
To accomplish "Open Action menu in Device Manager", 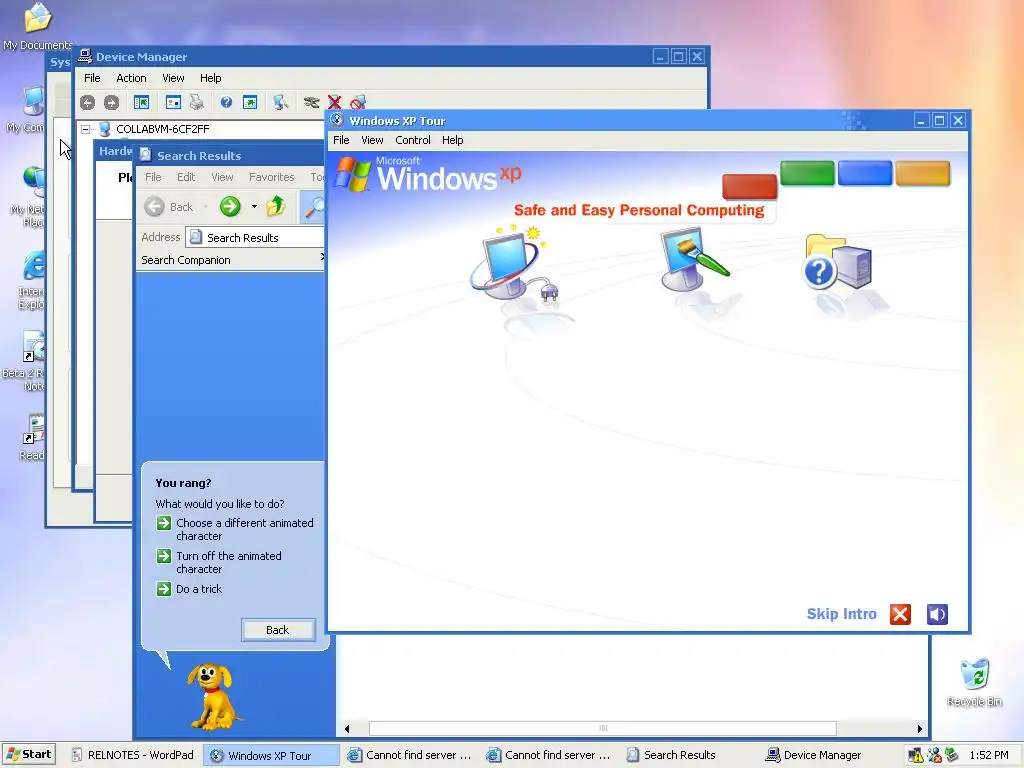I will pos(131,78).
